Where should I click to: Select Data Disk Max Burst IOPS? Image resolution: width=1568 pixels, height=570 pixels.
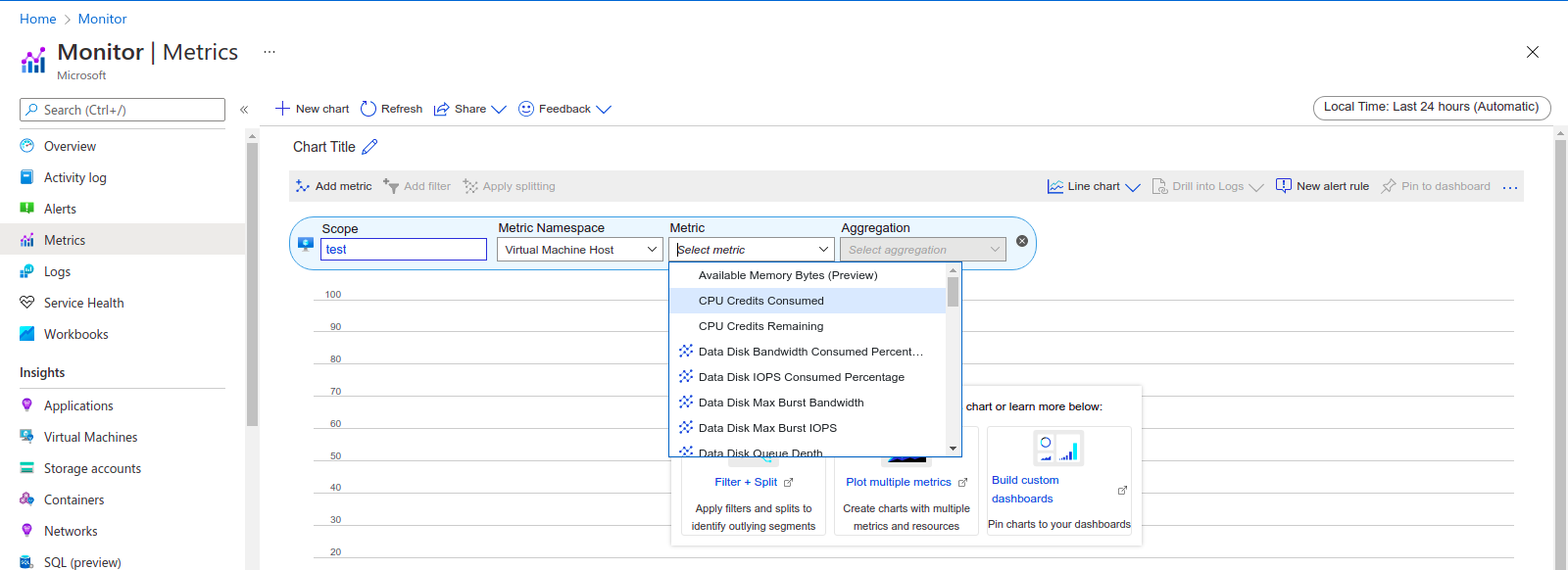(808, 428)
